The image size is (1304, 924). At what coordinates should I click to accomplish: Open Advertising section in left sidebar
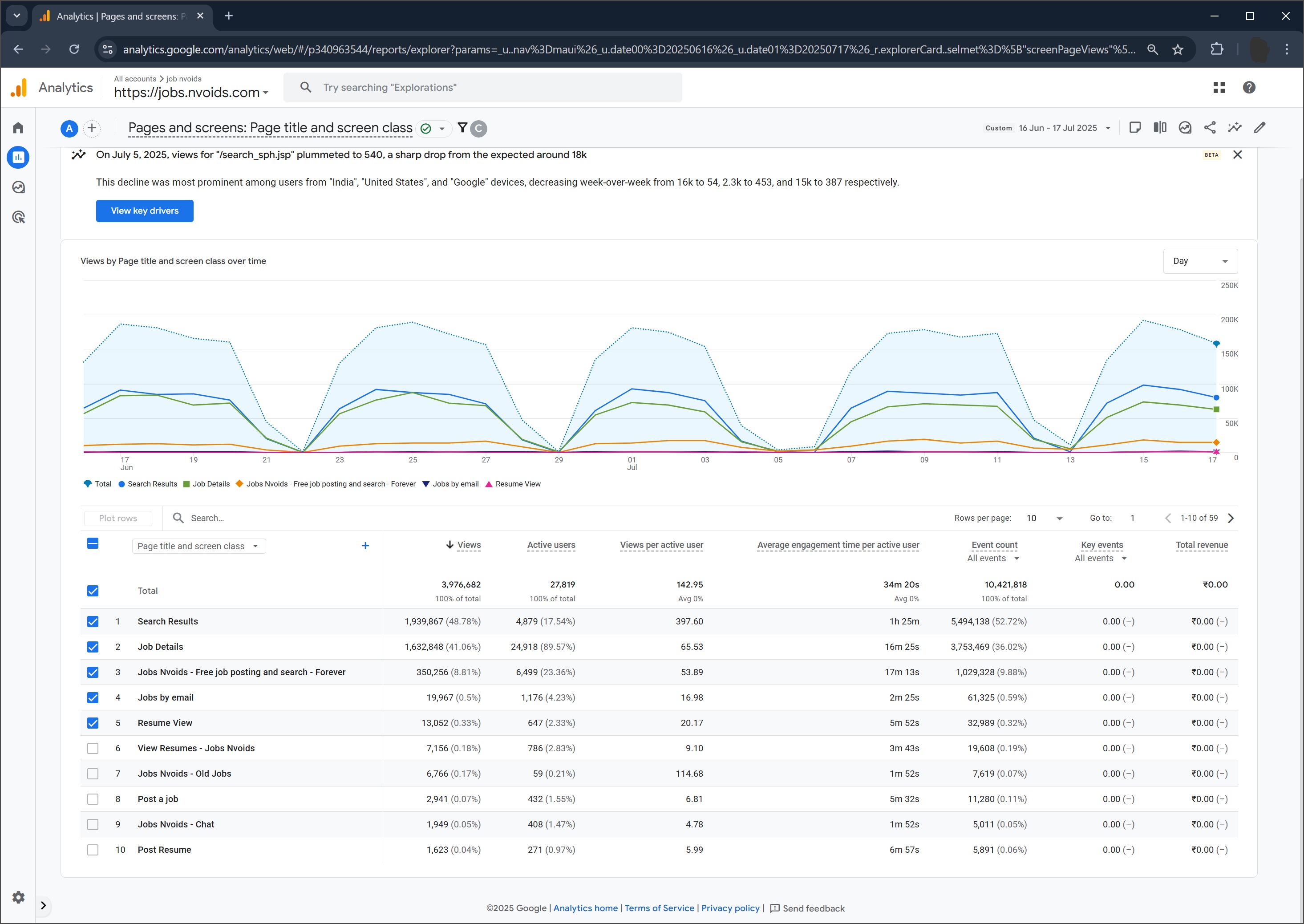coord(18,217)
